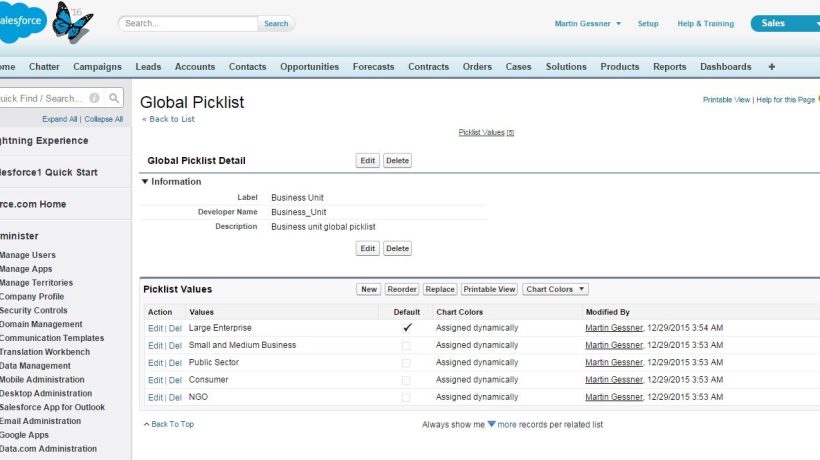The image size is (820, 460).
Task: Toggle Default checkbox for NGO
Action: click(406, 397)
